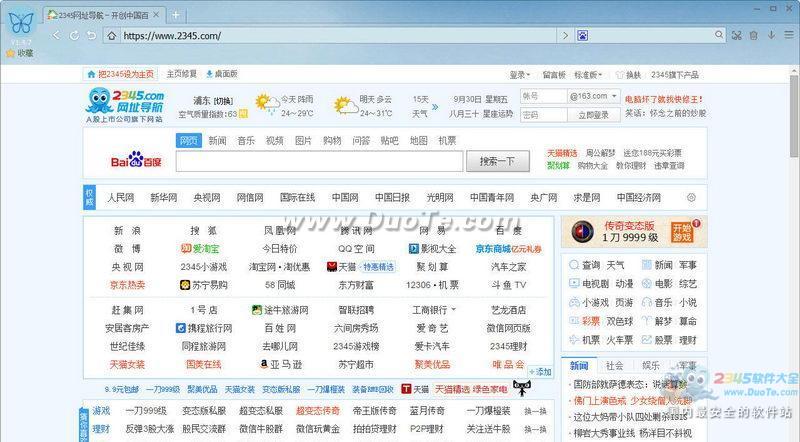Viewport: 800px width, 442px height.
Task: Click the 天猫精选 绿色家电 promo link
Action: click(x=471, y=389)
